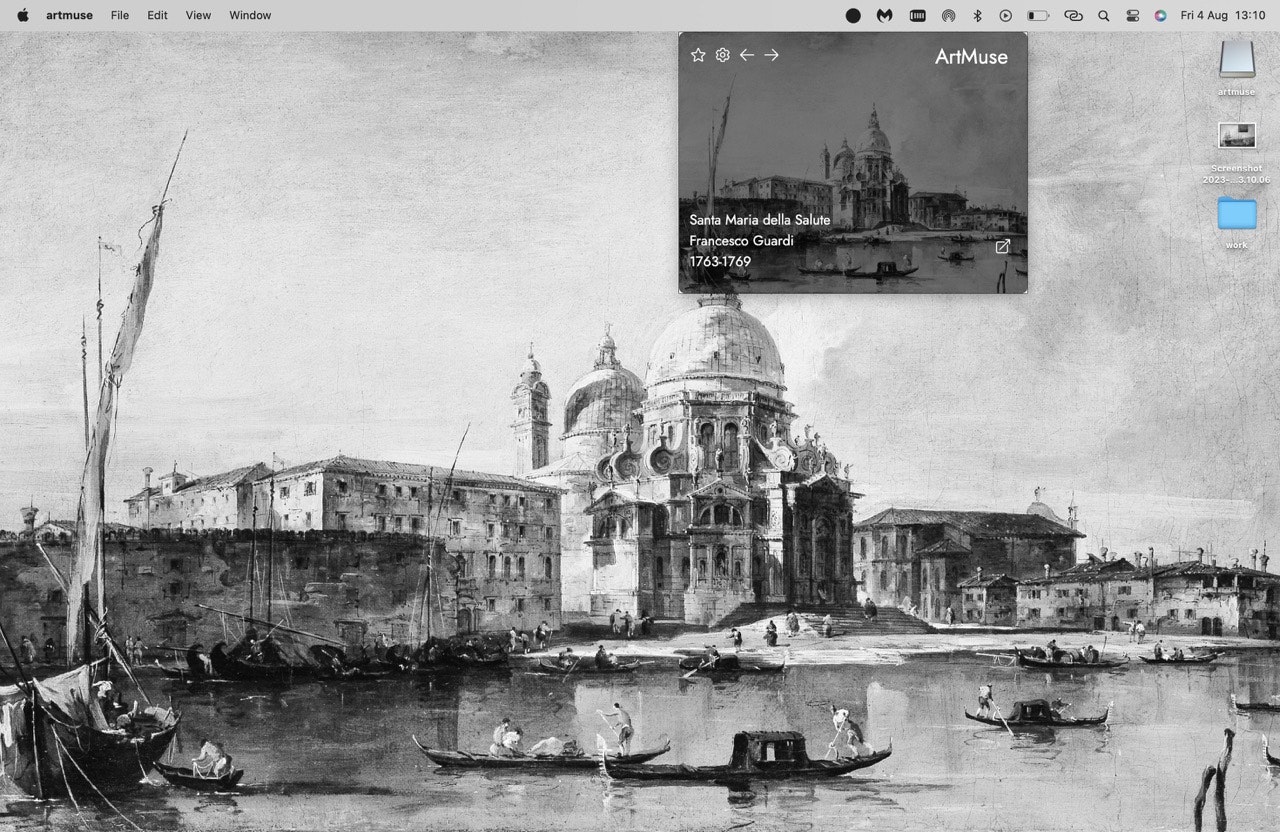Image resolution: width=1280 pixels, height=832 pixels.
Task: Click the play circle menu bar icon
Action: (x=1006, y=15)
